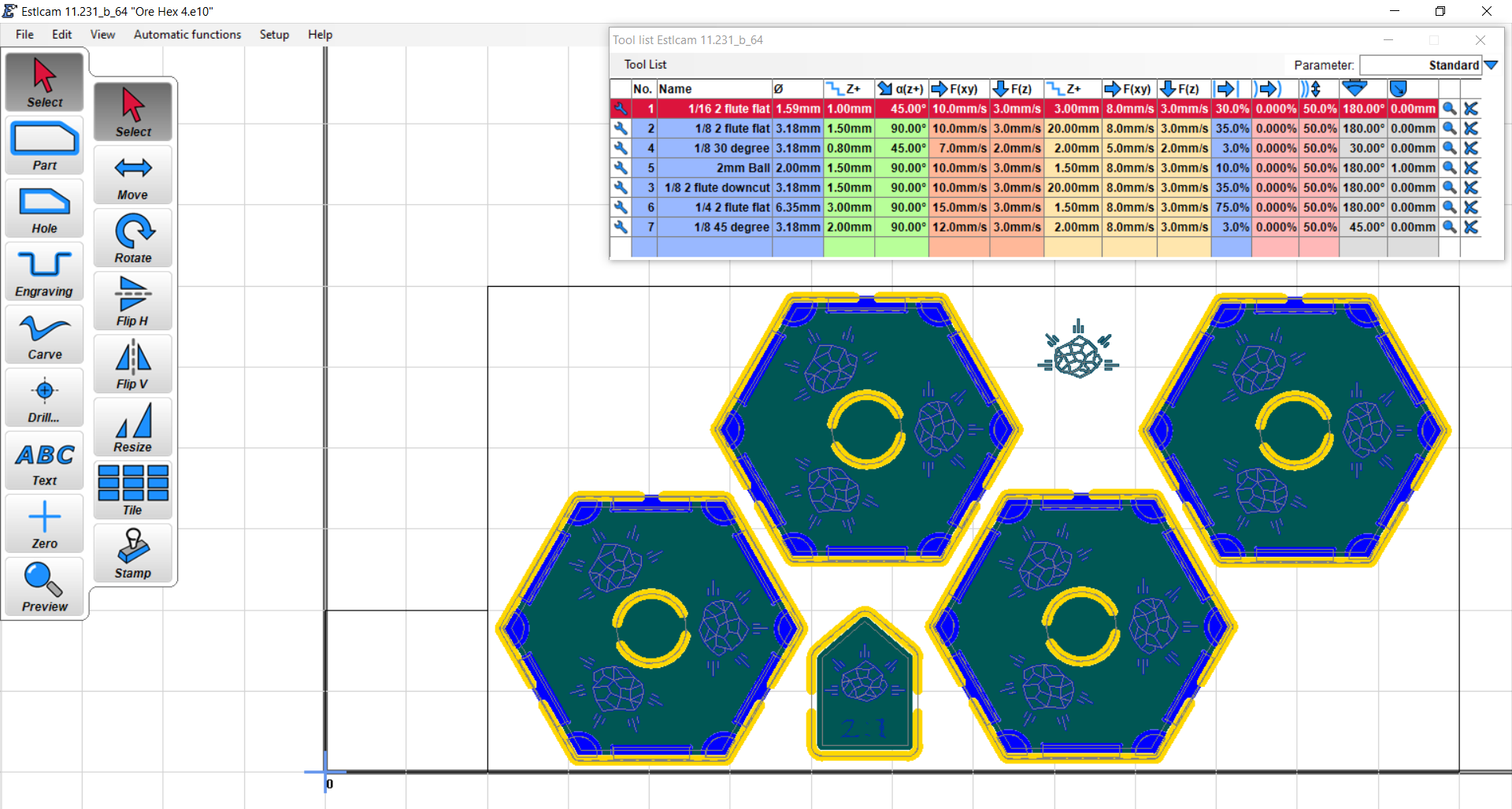Open the Setup menu
1512x809 pixels.
(274, 35)
